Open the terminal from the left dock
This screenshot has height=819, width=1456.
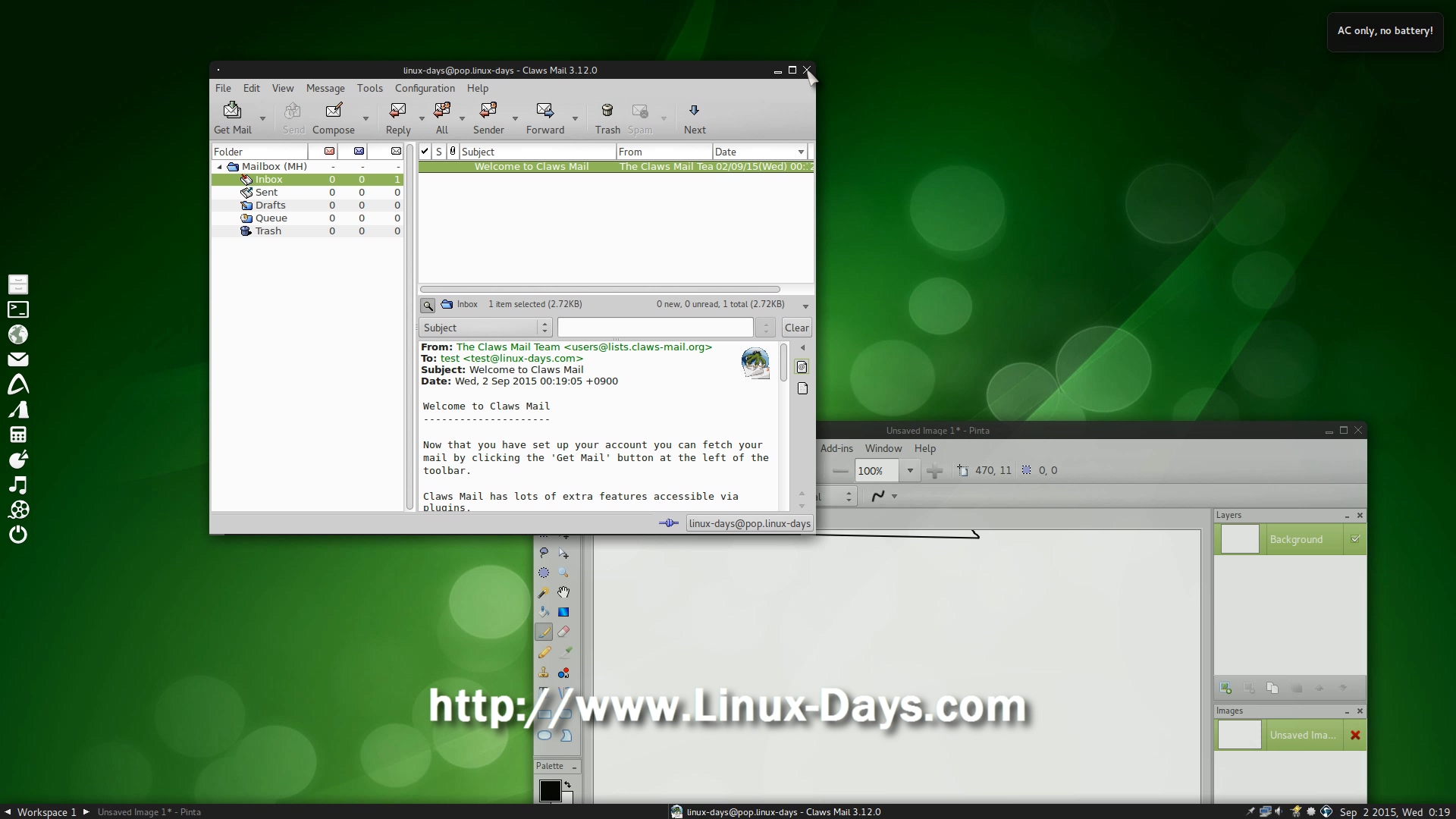(18, 309)
